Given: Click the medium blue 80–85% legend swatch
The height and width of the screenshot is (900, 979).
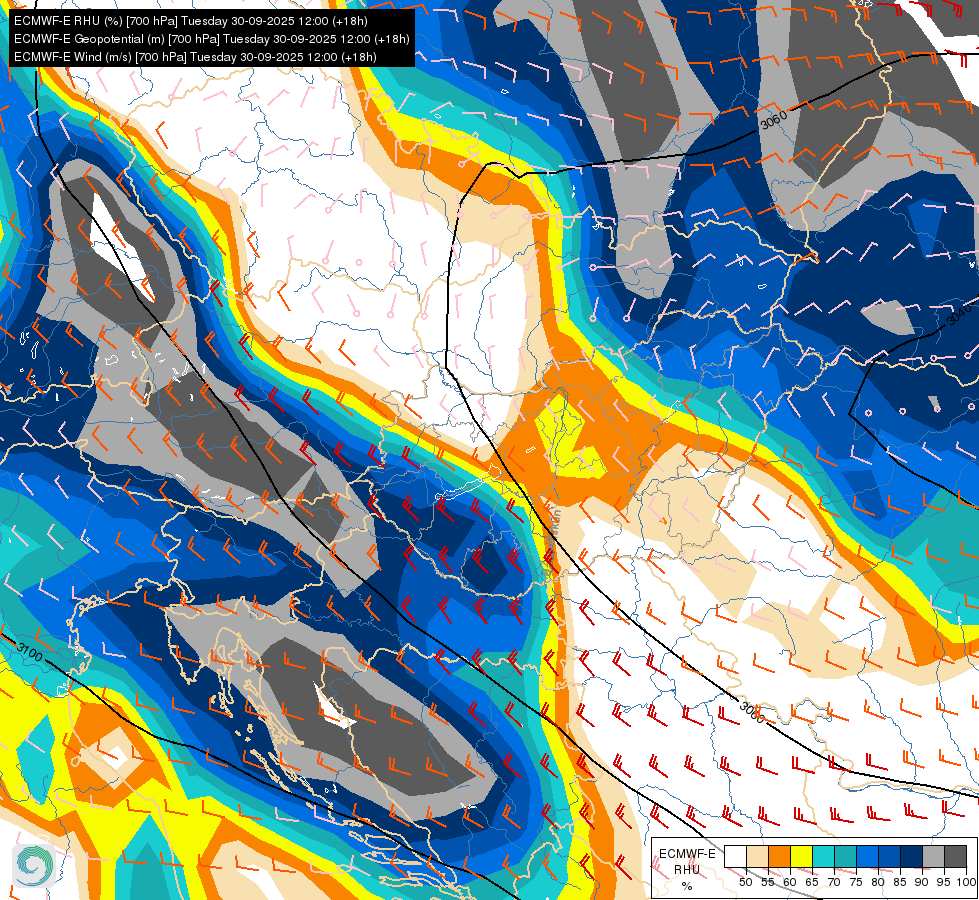Looking at the screenshot, I should tap(889, 856).
